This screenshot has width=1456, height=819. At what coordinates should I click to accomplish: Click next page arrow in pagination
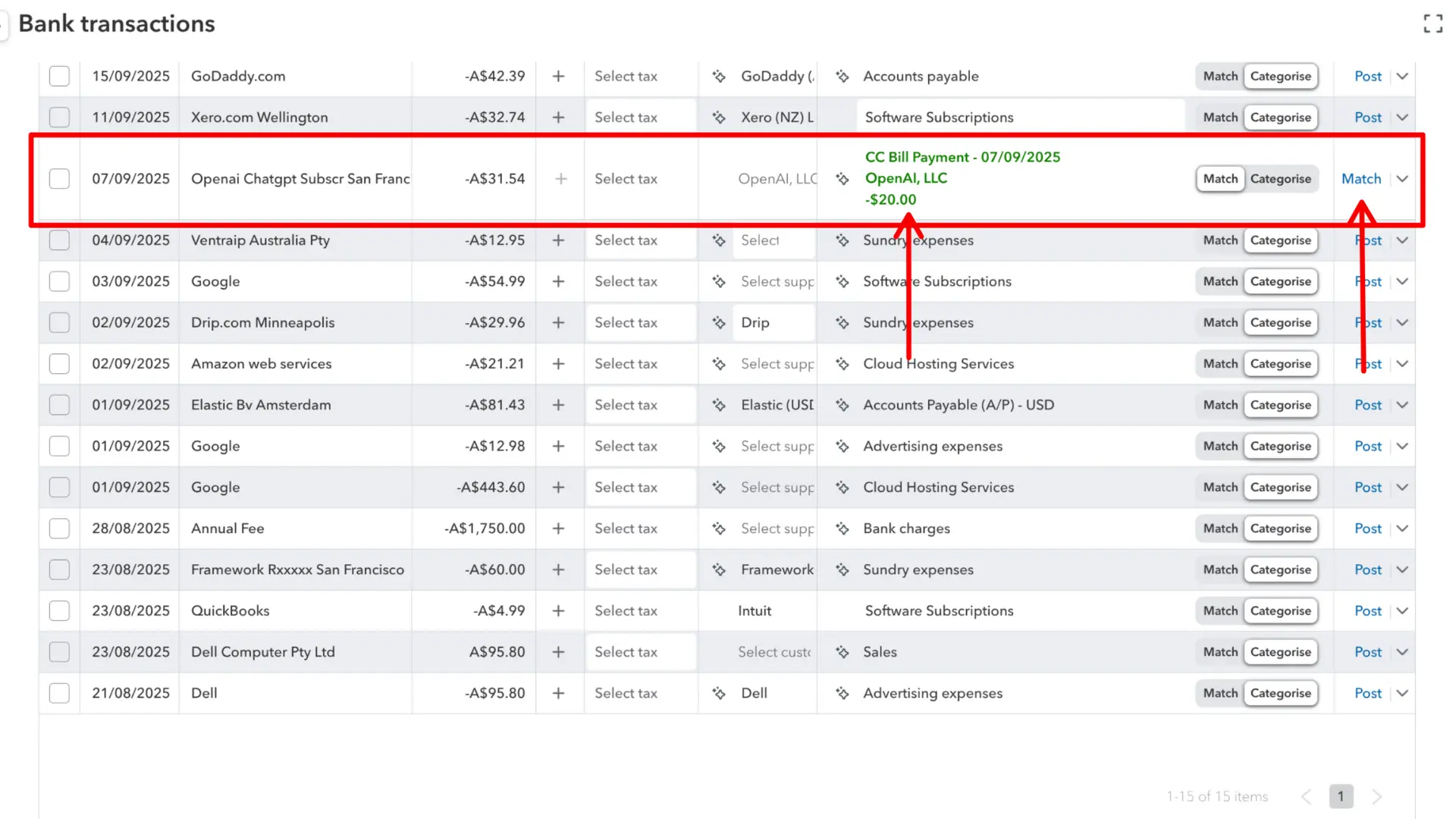pos(1377,796)
